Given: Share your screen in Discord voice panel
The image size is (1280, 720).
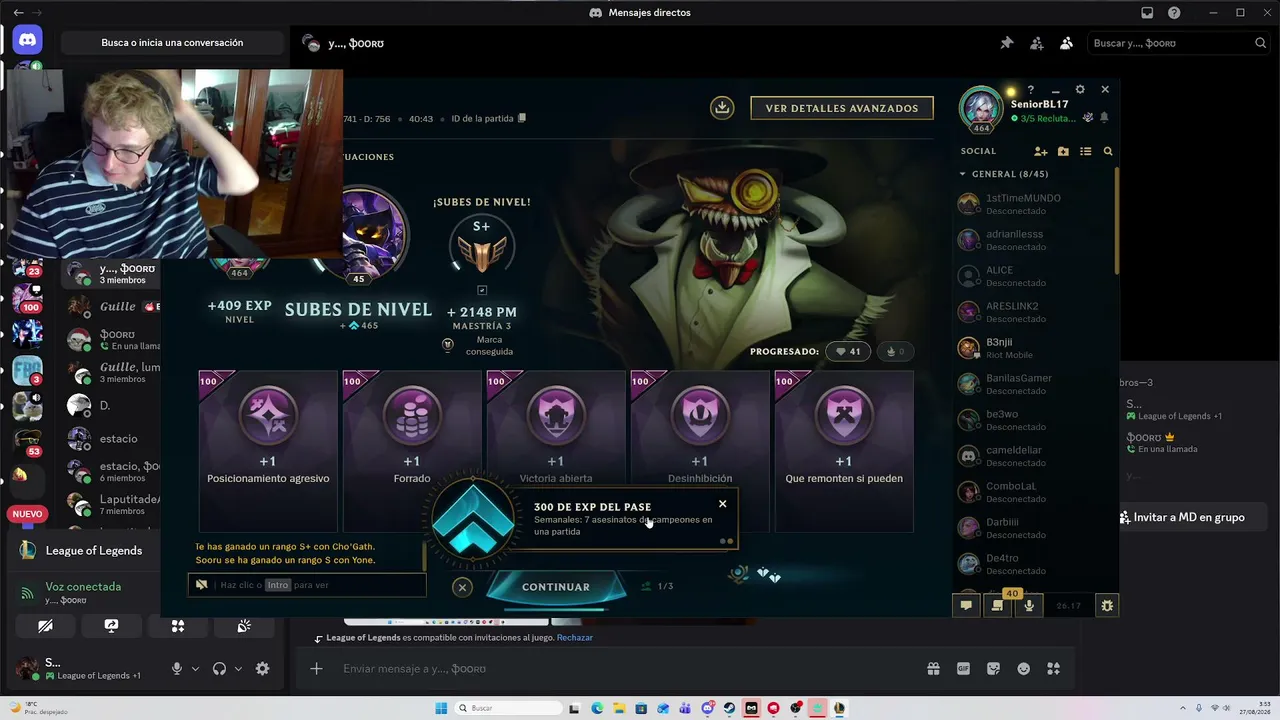Looking at the screenshot, I should click(111, 626).
